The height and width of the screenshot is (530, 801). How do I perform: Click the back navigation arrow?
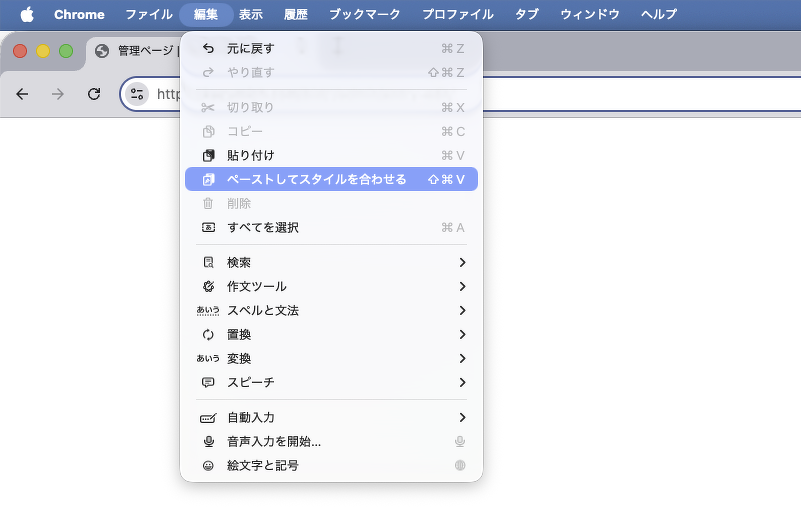pos(22,94)
